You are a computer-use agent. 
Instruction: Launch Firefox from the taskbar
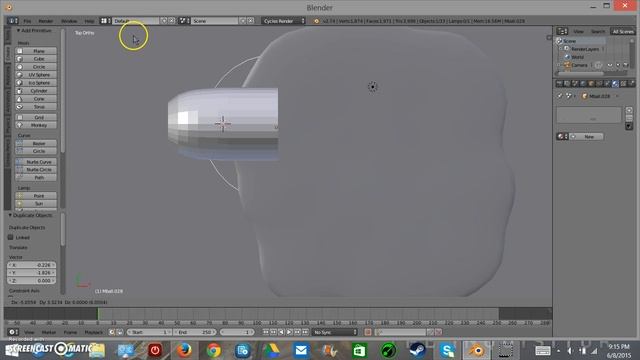point(184,350)
